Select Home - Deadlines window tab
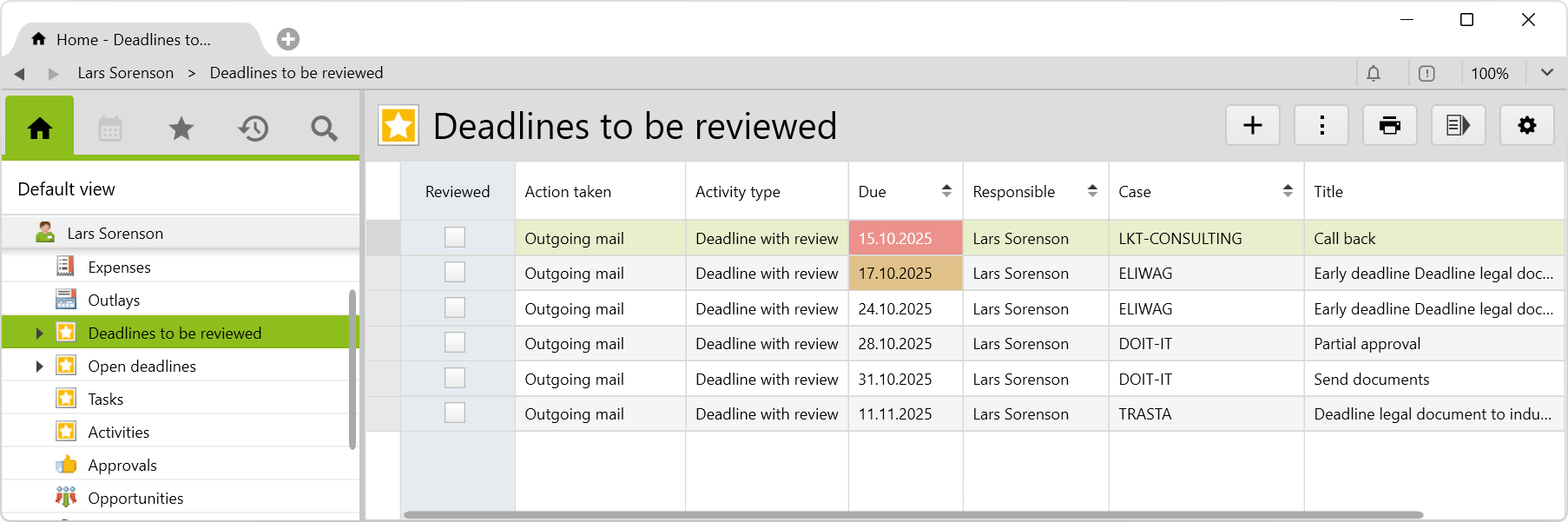Screen dimensions: 1568x522 tap(133, 40)
